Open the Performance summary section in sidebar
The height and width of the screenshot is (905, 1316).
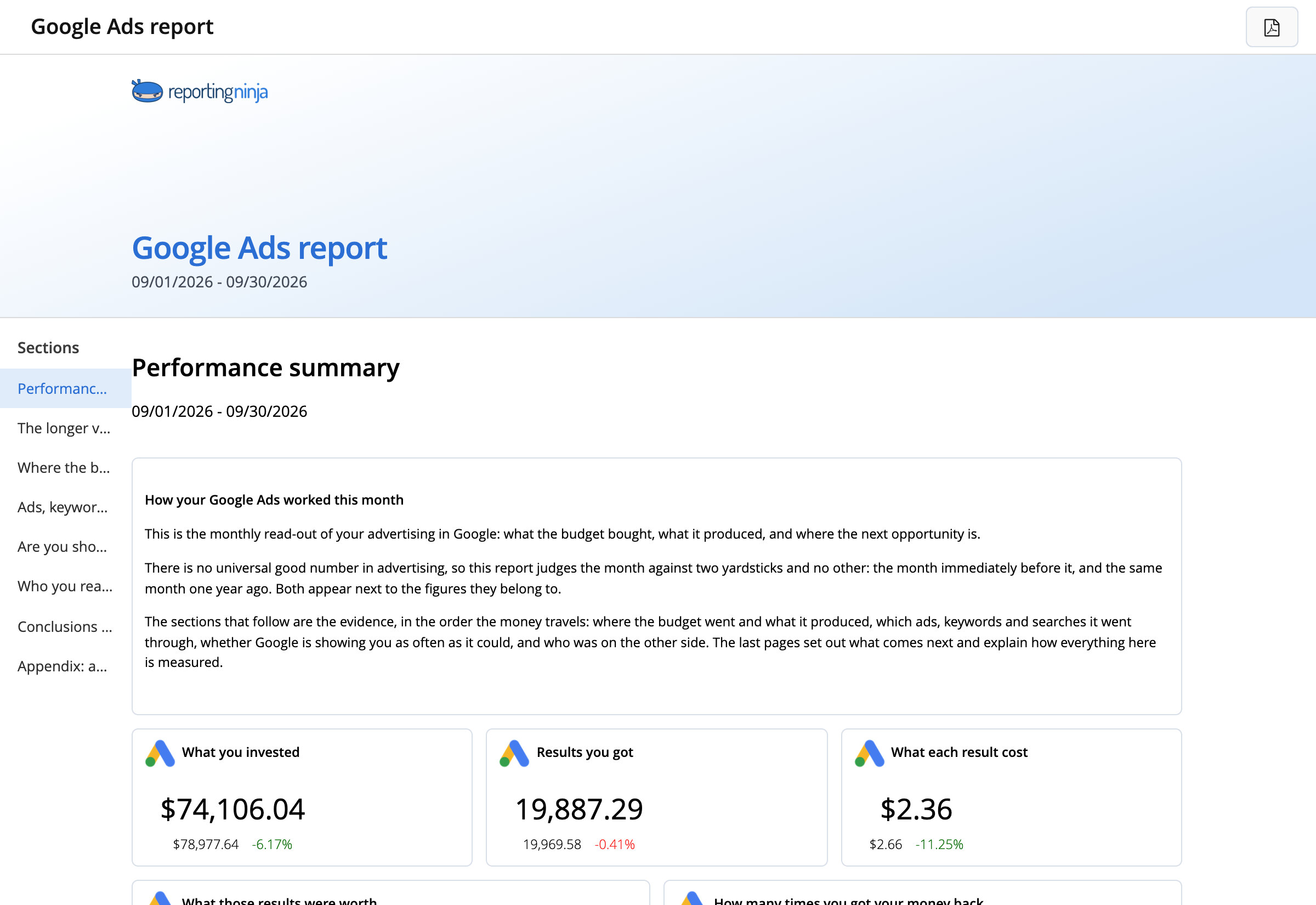pyautogui.click(x=66, y=388)
